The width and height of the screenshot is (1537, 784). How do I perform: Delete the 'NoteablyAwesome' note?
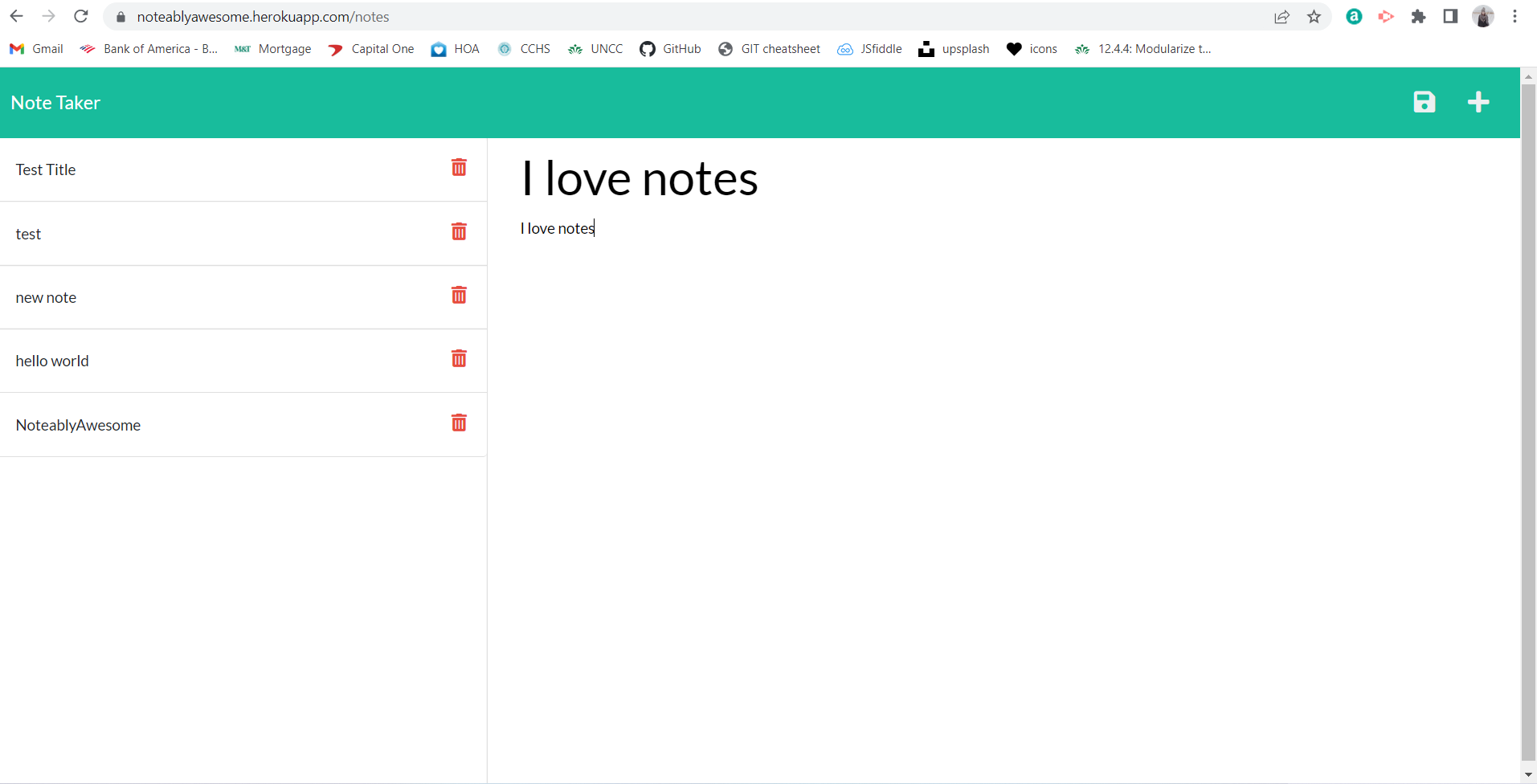point(459,423)
